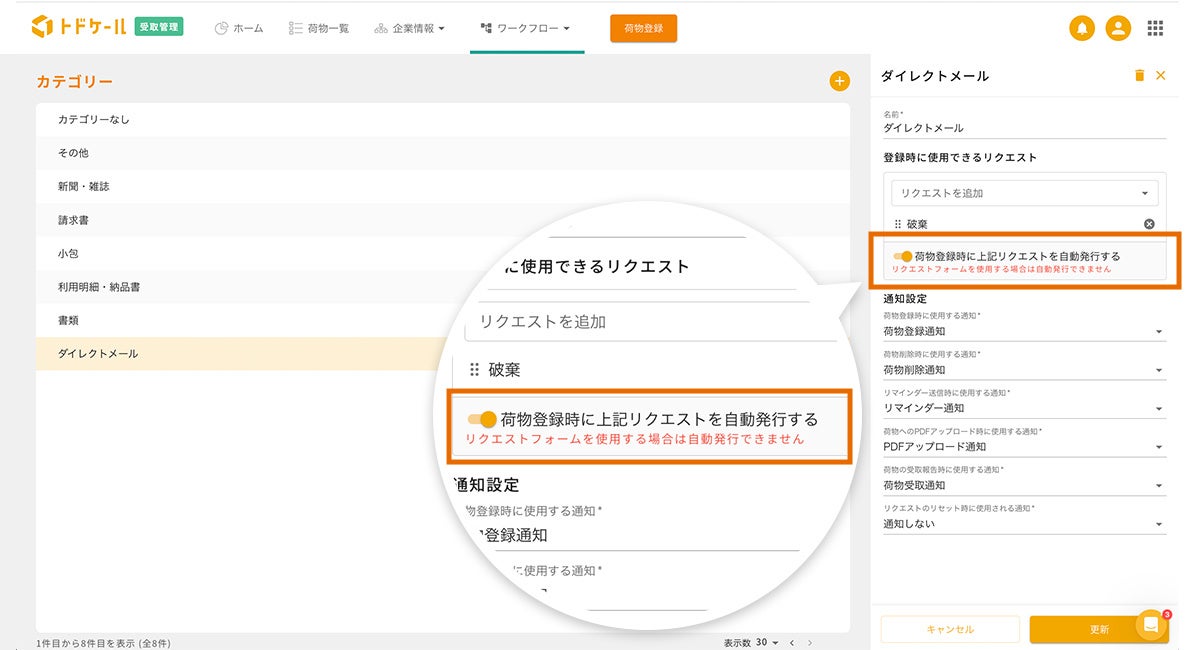The width and height of the screenshot is (1195, 650).
Task: Select the 書類 category row
Action: (443, 321)
